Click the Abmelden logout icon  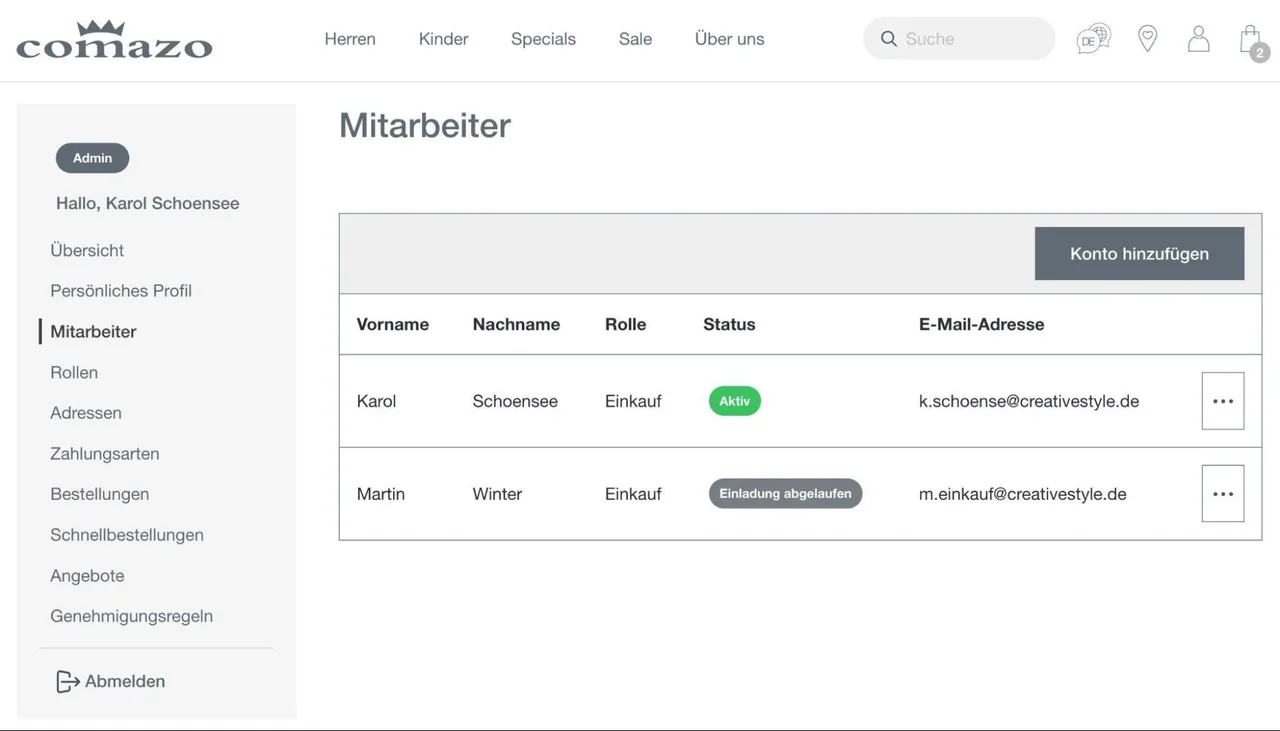tap(67, 682)
